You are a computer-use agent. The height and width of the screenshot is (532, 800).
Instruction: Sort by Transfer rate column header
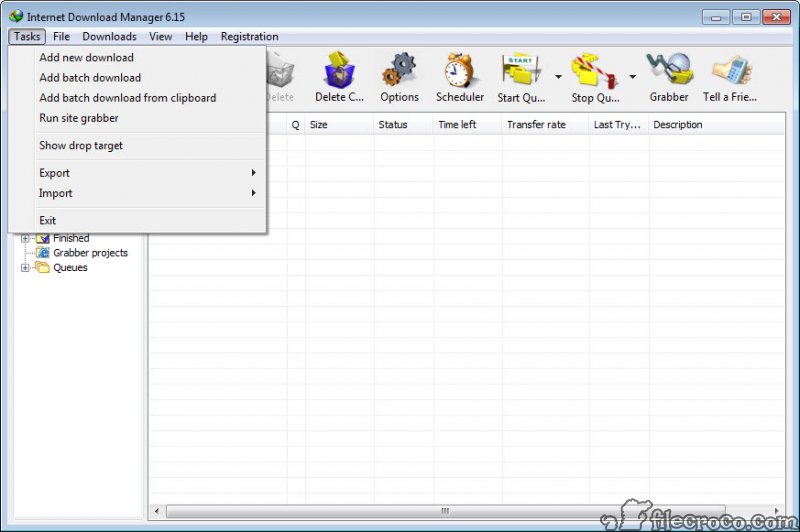(545, 124)
